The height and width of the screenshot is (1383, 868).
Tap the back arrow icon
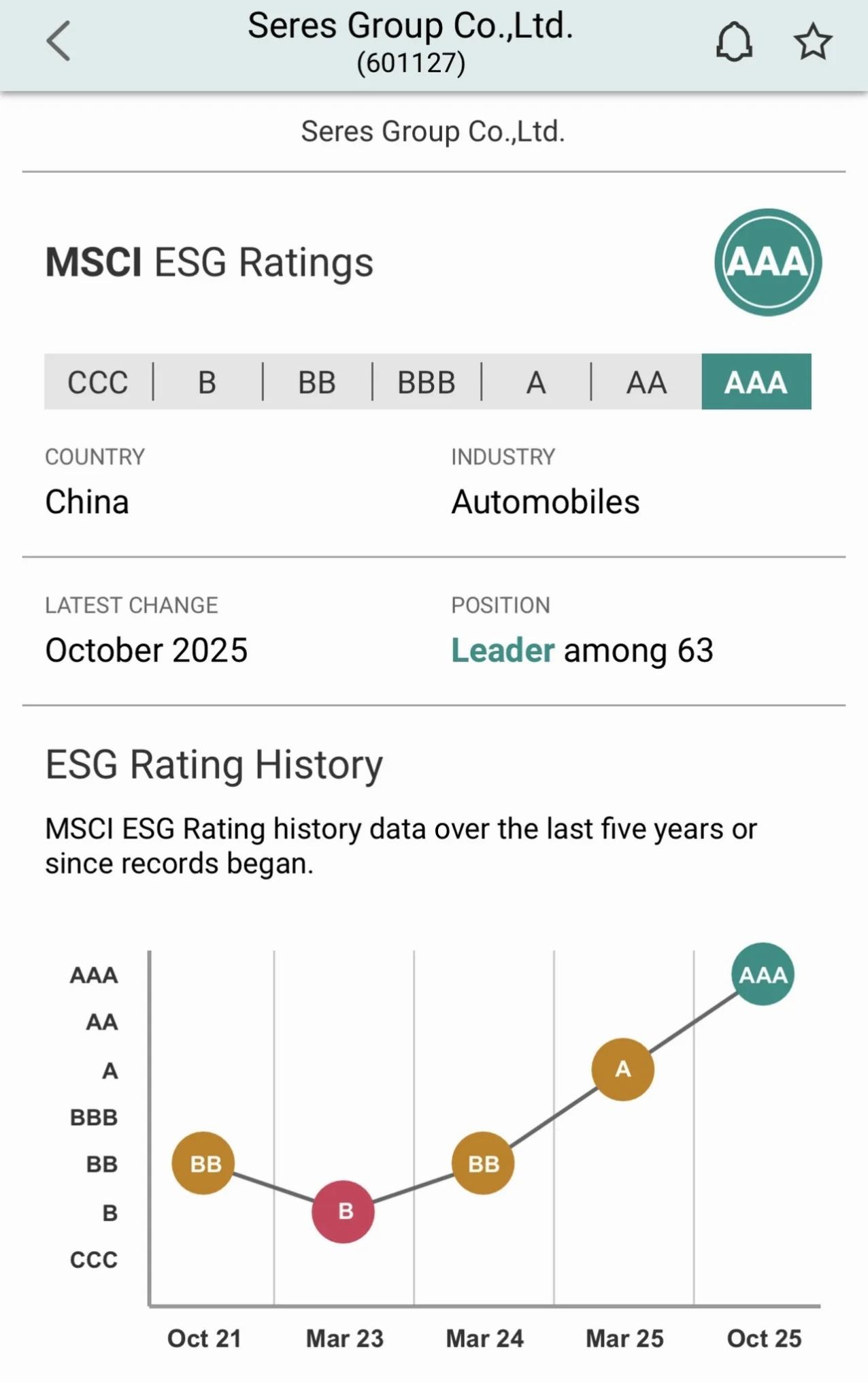[x=59, y=41]
